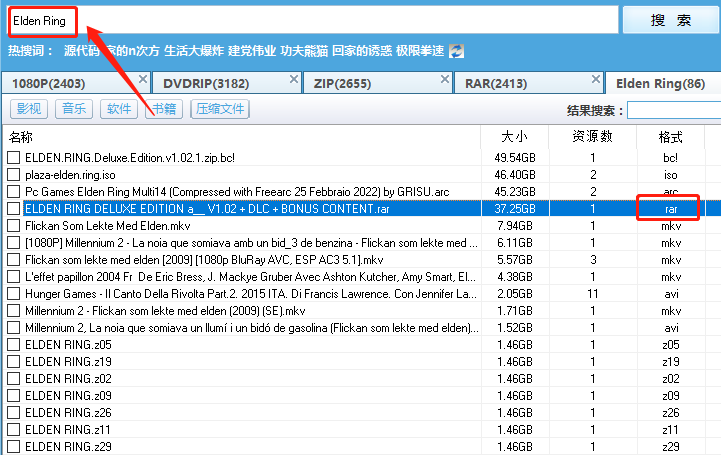Image resolution: width=721 pixels, height=455 pixels.
Task: Click hot search word 回家的诱惑
Action: [x=362, y=51]
